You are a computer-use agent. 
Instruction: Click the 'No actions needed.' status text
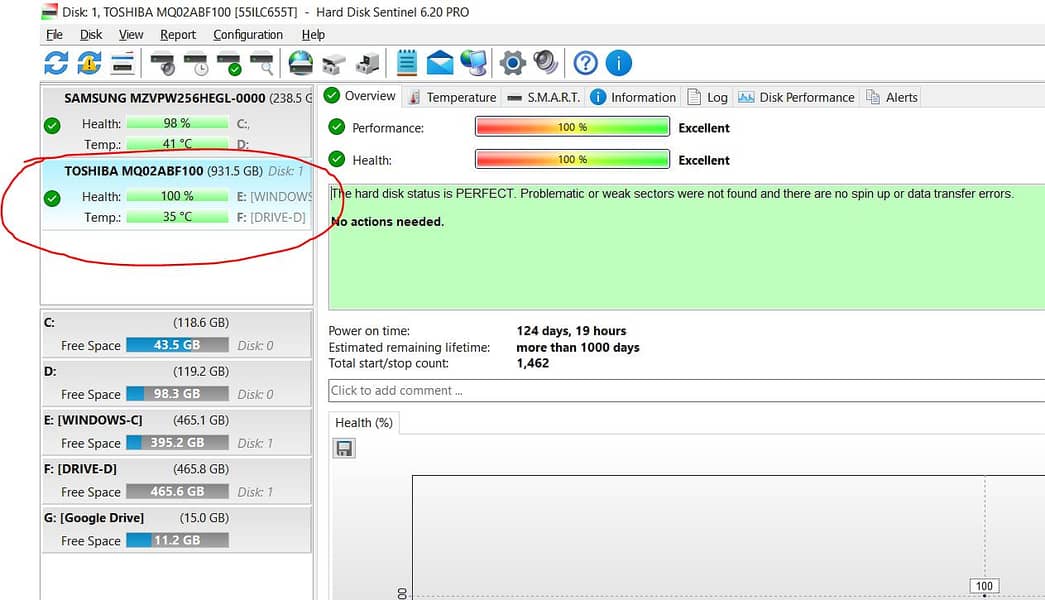tap(387, 222)
